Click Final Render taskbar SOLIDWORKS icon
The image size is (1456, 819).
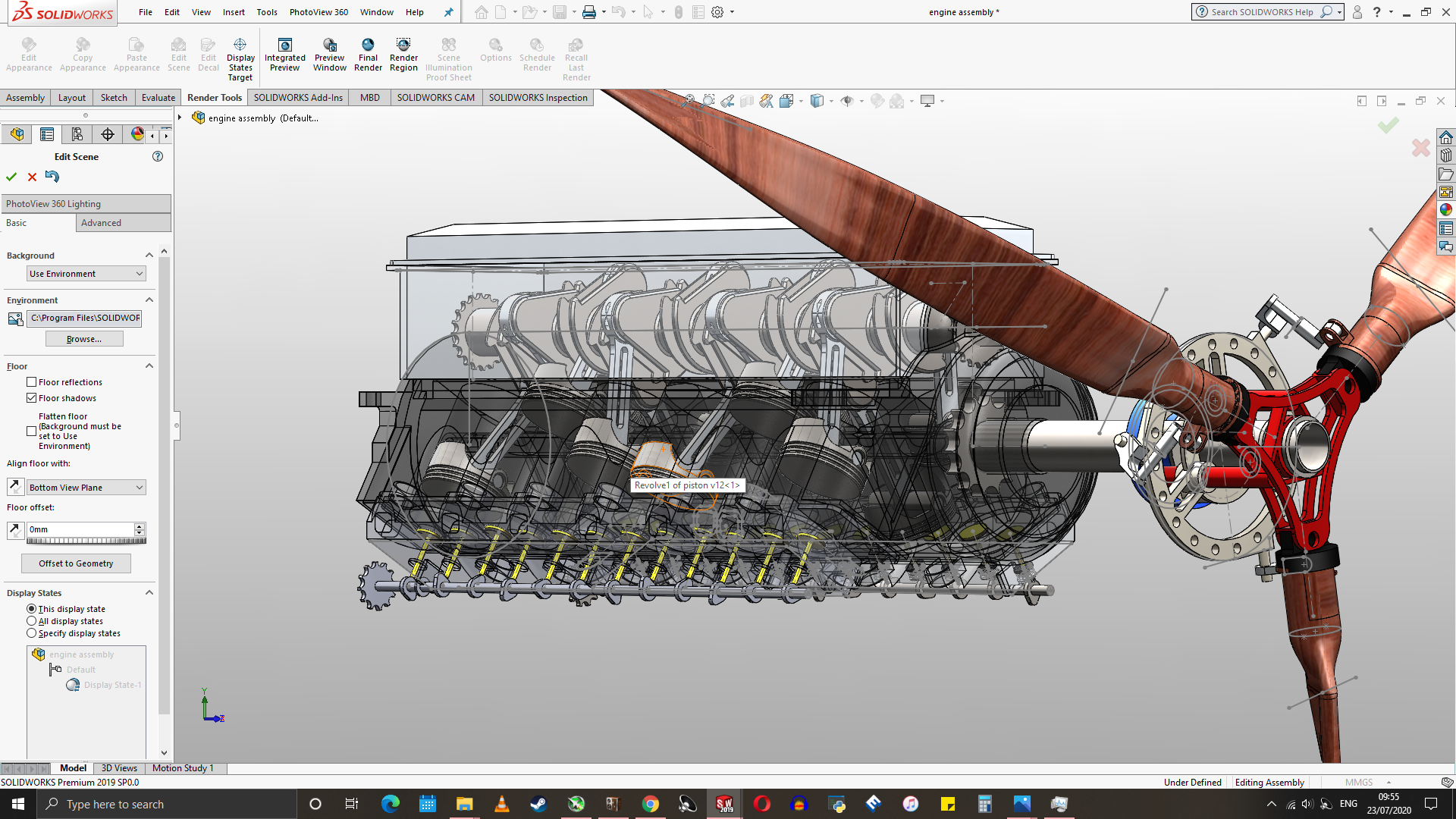click(x=724, y=804)
